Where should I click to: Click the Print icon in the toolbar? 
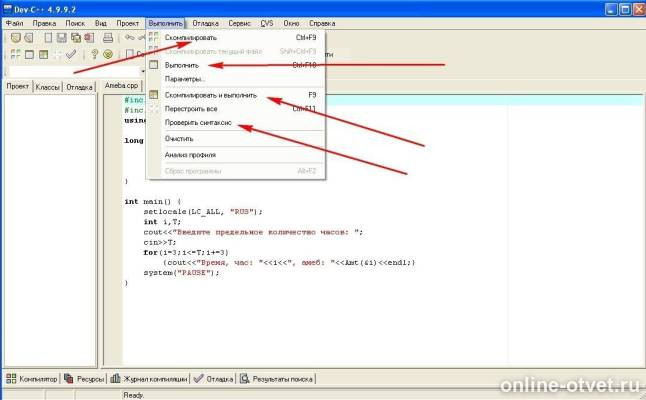coord(108,38)
